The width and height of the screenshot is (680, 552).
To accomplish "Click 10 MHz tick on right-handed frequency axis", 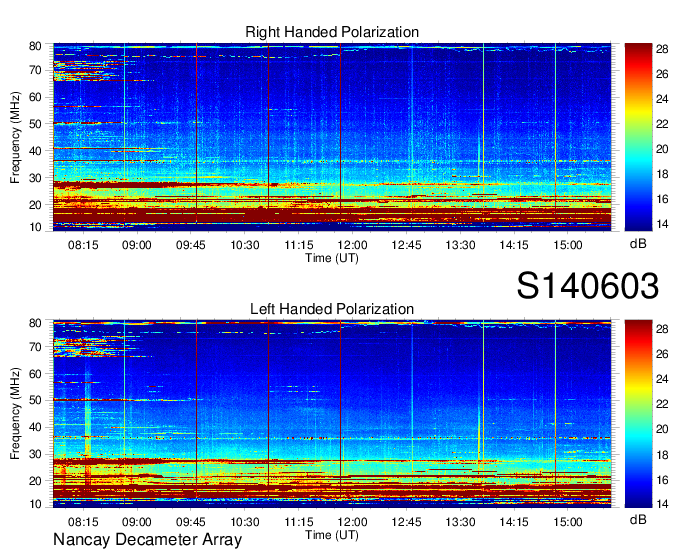I will (35, 227).
